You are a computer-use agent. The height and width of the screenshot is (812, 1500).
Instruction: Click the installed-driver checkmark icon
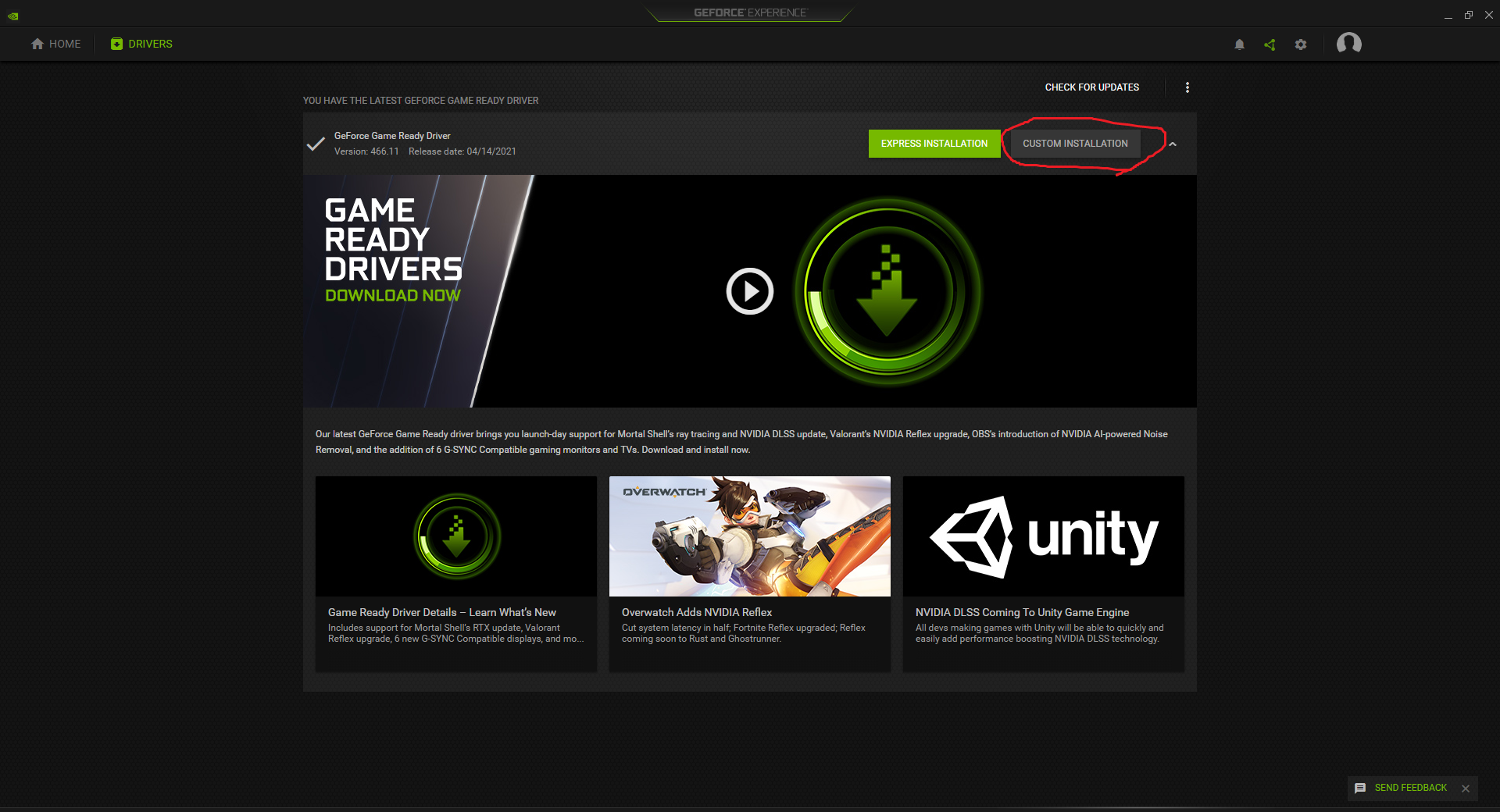[316, 144]
